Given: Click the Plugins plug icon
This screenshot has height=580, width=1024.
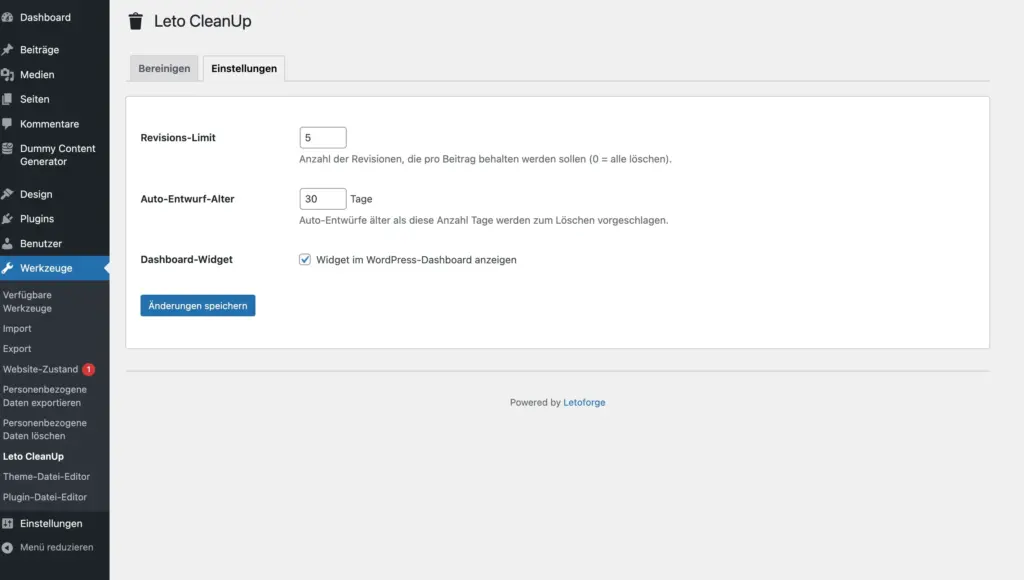Looking at the screenshot, I should [7, 219].
